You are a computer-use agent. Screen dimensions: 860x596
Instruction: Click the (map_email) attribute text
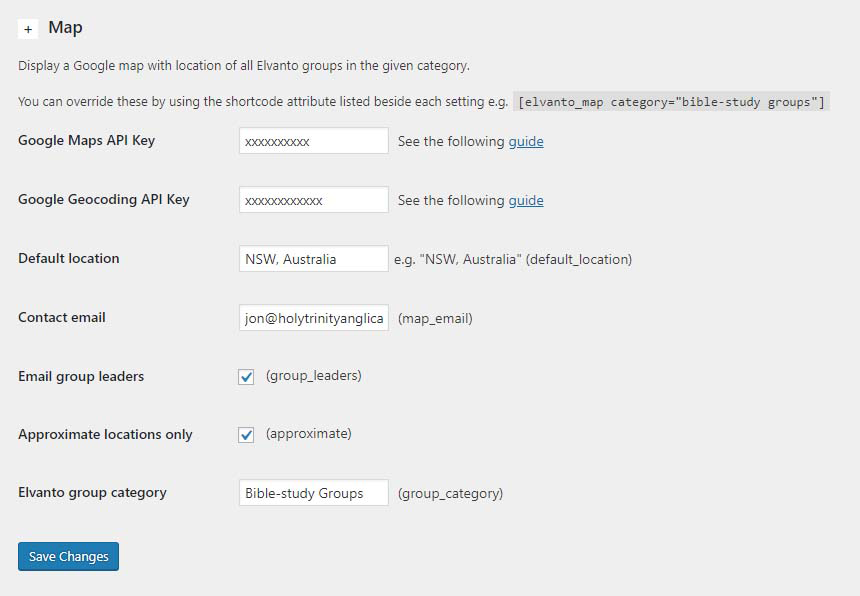[x=435, y=319]
